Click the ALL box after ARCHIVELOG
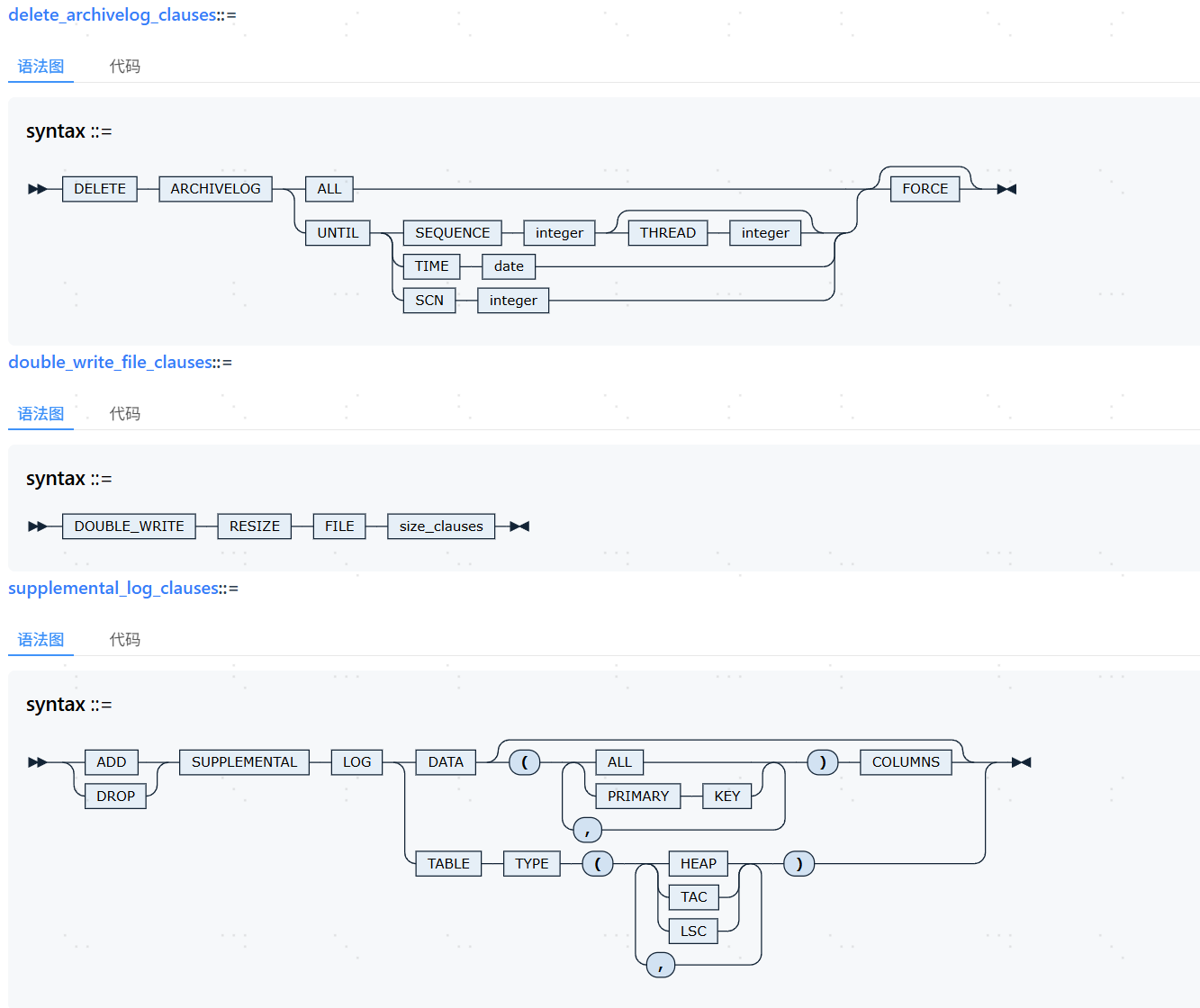Screen dimensions: 1200x1008 pos(329,189)
